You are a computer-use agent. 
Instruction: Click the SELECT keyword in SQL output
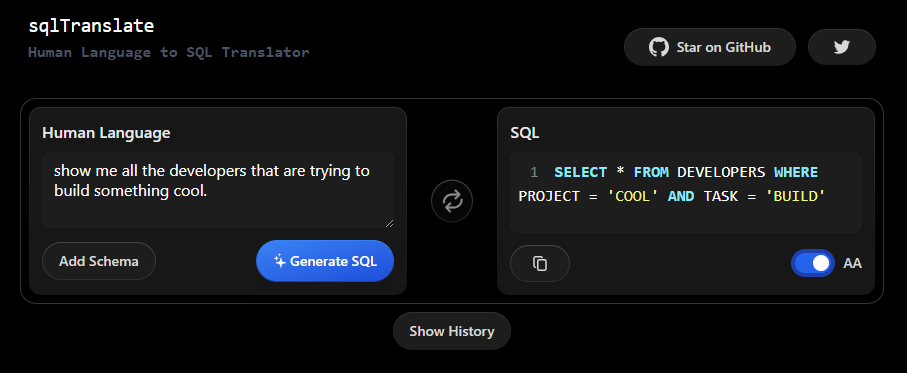pyautogui.click(x=580, y=172)
